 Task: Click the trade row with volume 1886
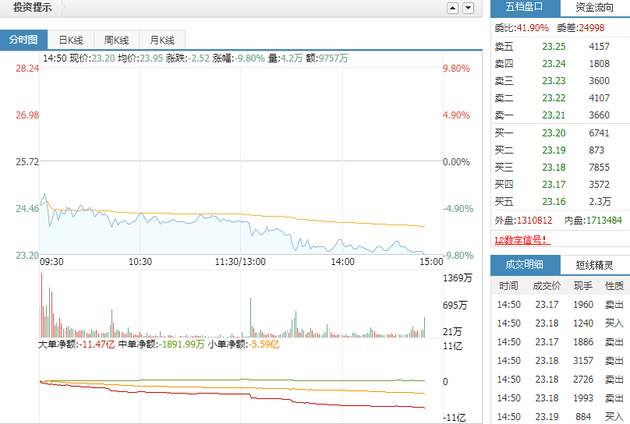click(560, 342)
